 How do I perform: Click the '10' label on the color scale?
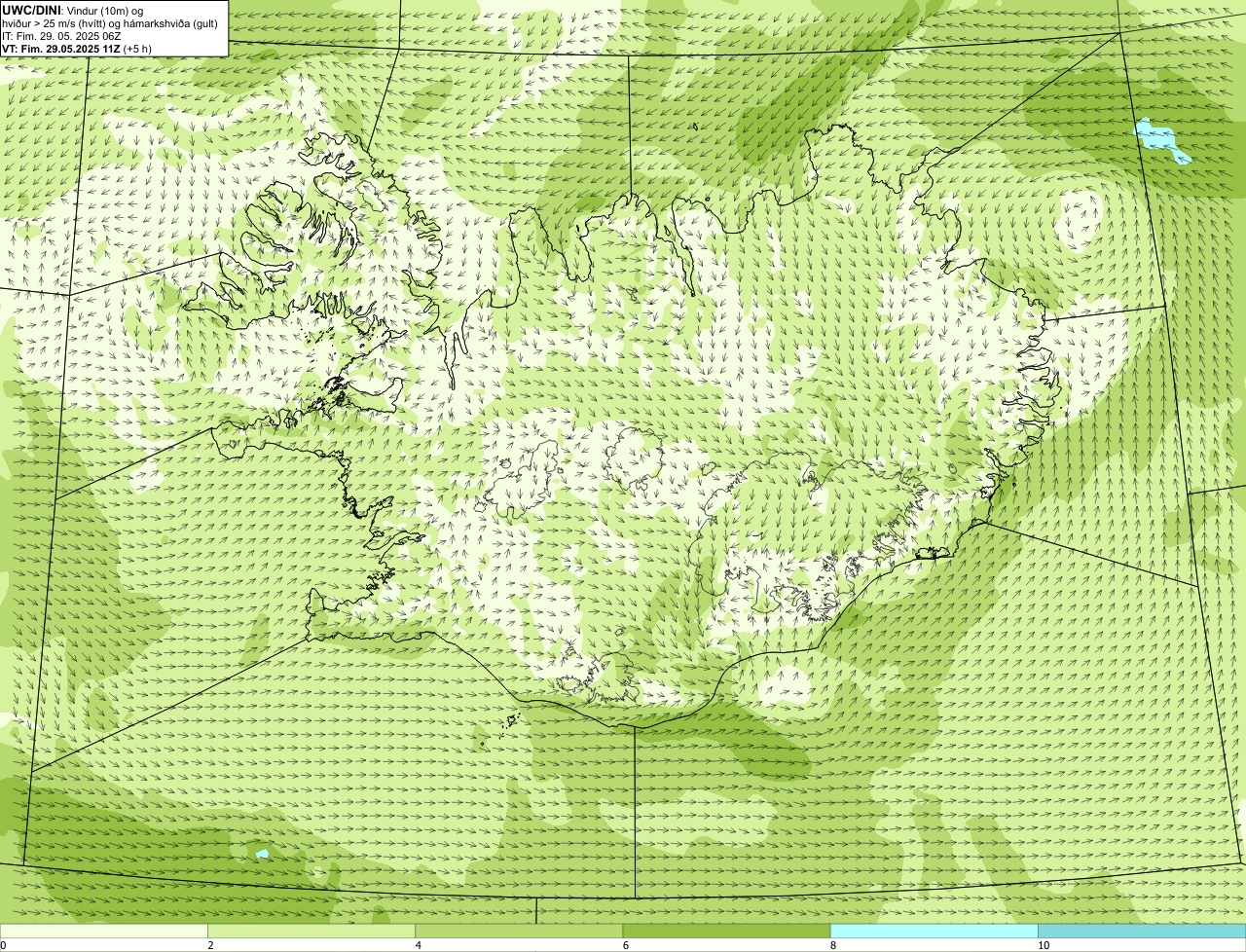point(1044,945)
